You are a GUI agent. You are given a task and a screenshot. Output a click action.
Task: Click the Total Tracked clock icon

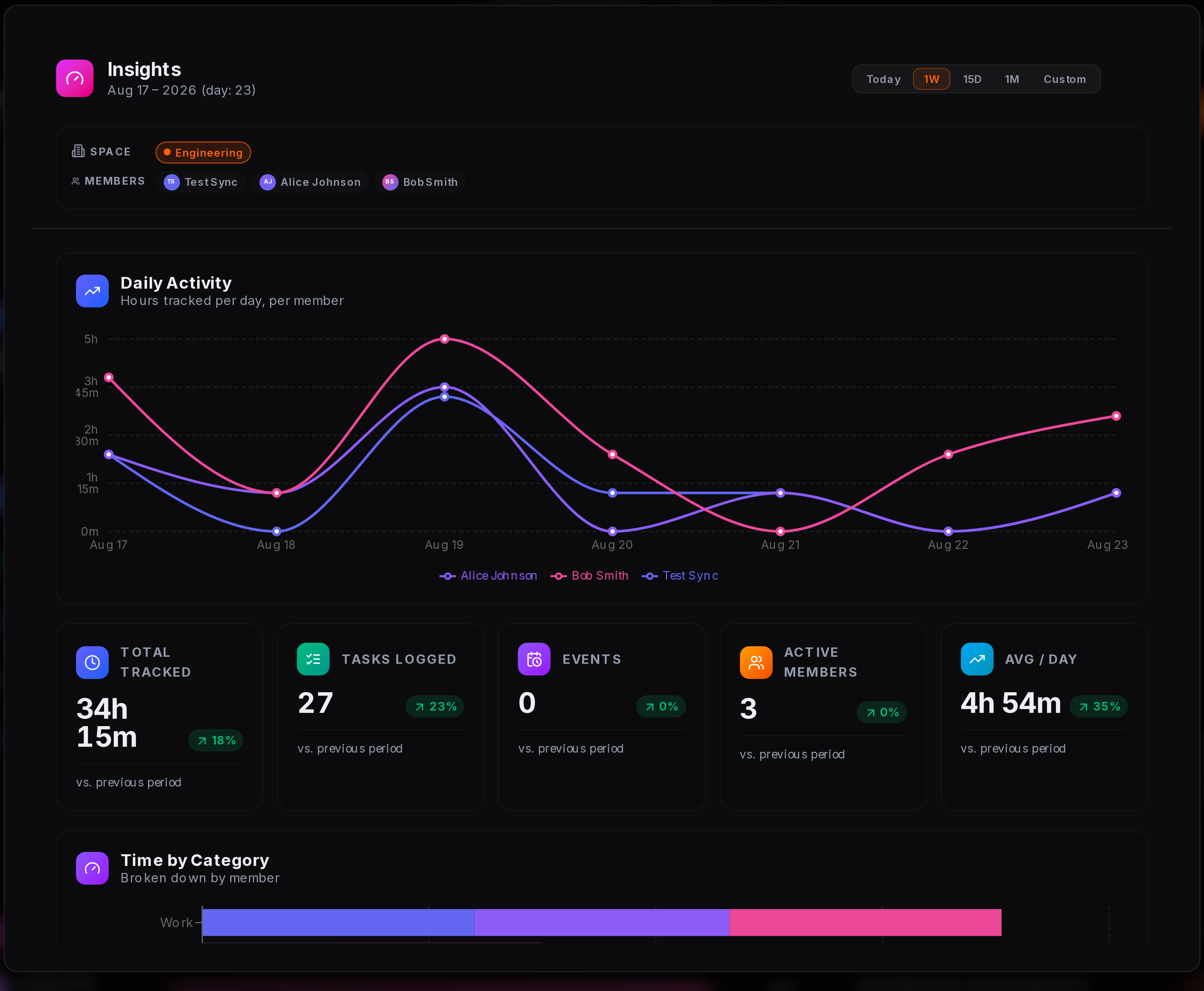[x=93, y=662]
